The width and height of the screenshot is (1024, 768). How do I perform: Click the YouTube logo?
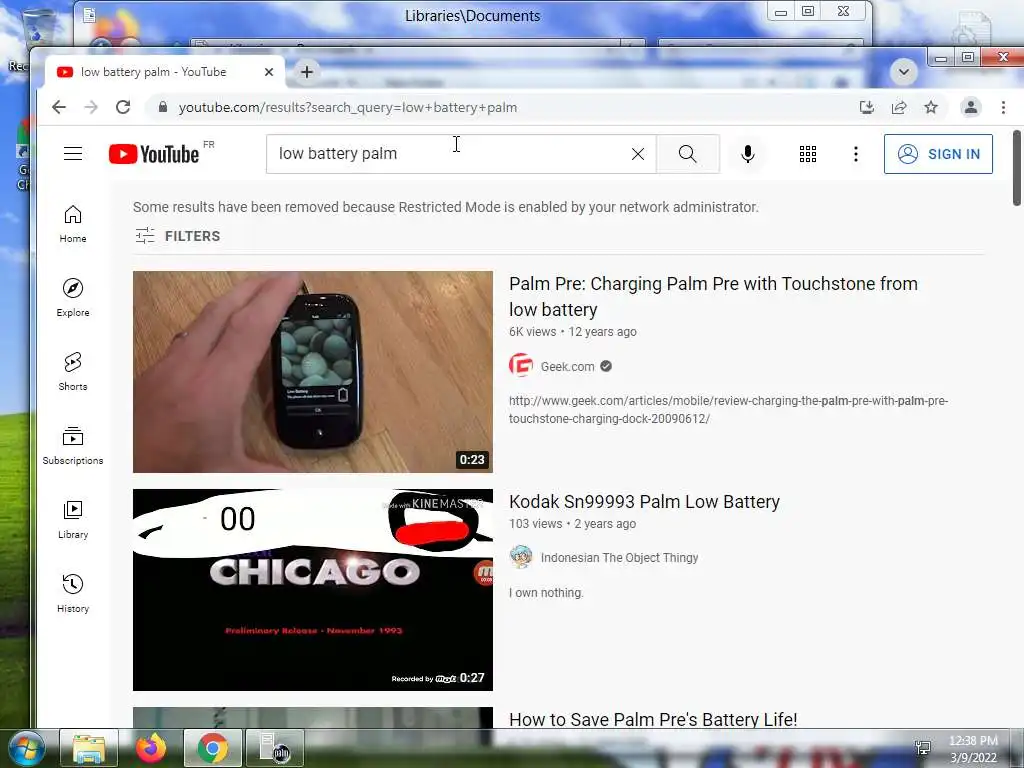tap(153, 154)
